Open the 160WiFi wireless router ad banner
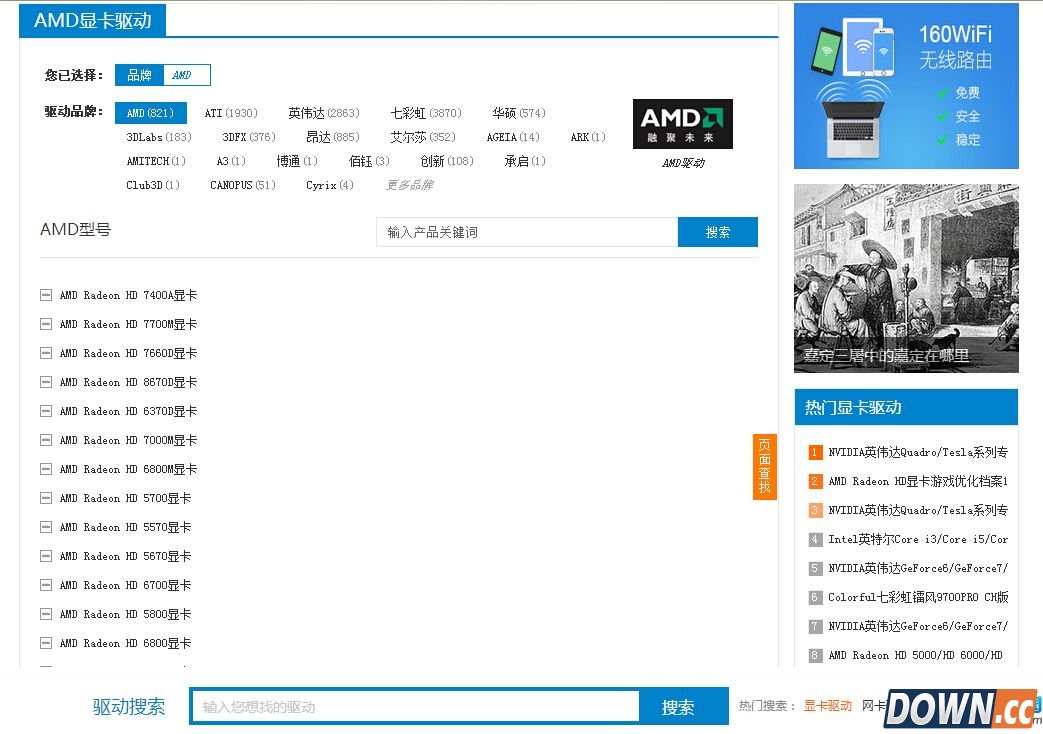The width and height of the screenshot is (1043, 734). tap(906, 86)
